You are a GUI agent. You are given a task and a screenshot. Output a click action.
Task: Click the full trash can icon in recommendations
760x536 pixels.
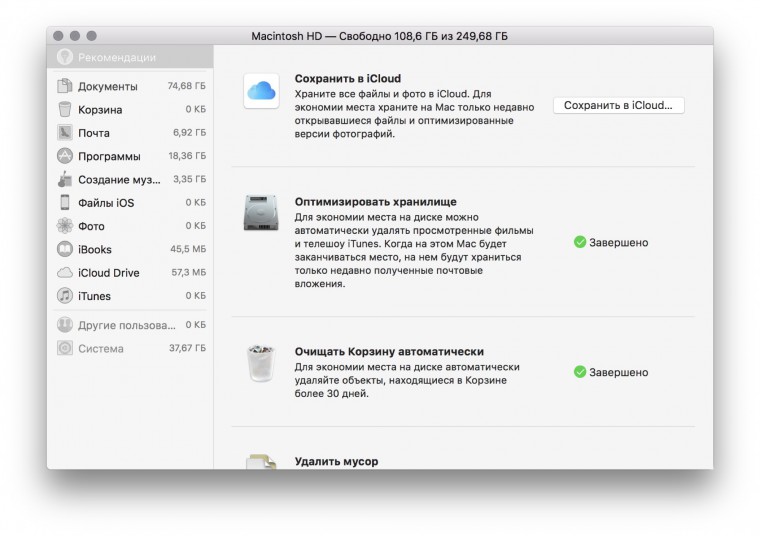click(261, 363)
